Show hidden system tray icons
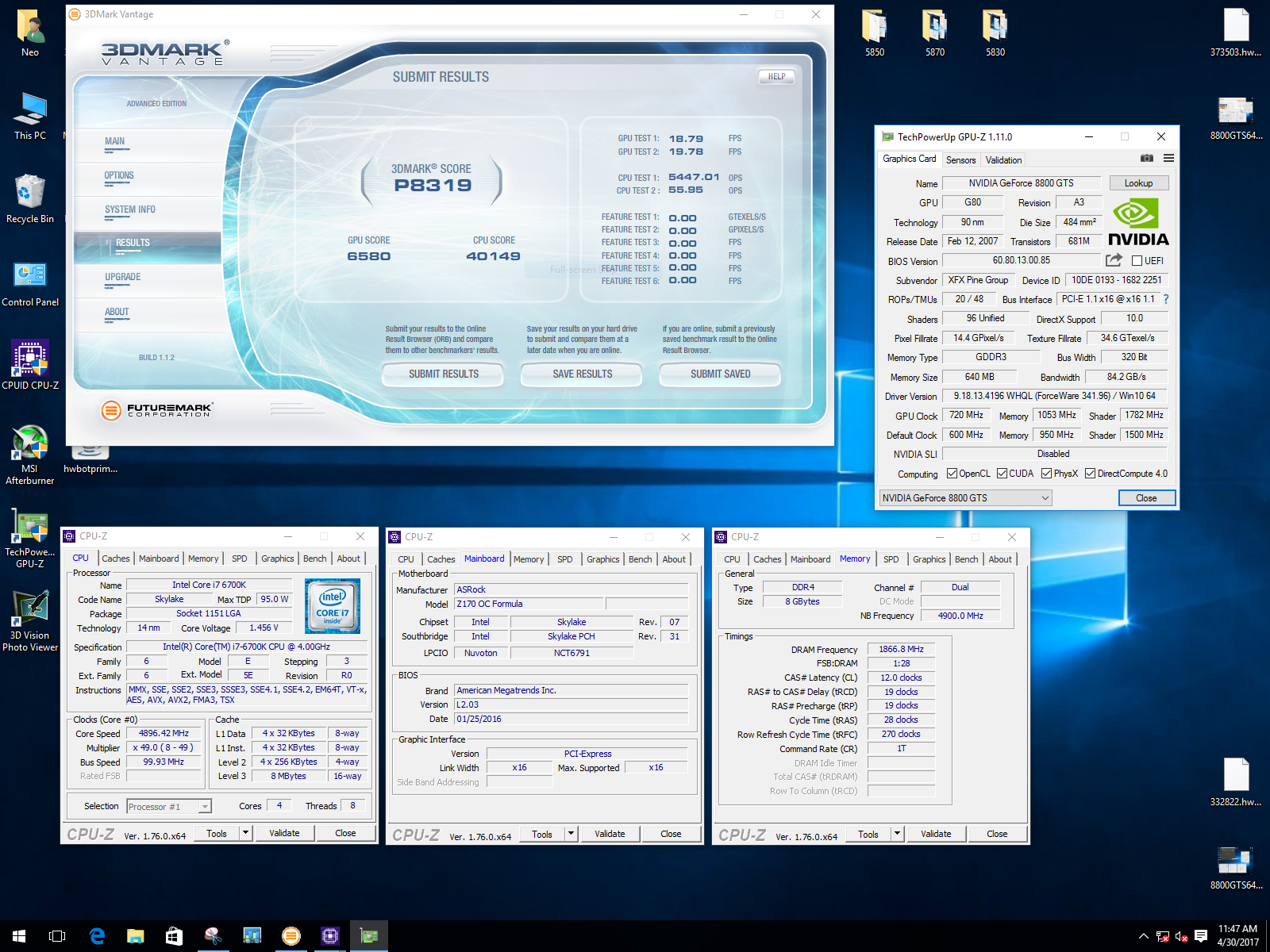The height and width of the screenshot is (952, 1270). tap(1143, 936)
